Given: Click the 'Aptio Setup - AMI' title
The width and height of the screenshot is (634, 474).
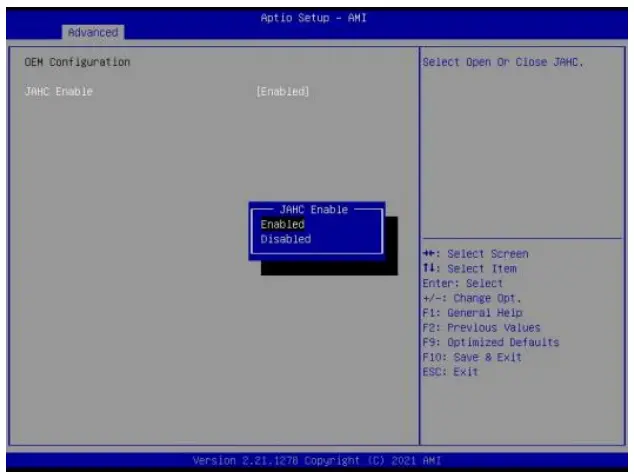Looking at the screenshot, I should pyautogui.click(x=314, y=18).
